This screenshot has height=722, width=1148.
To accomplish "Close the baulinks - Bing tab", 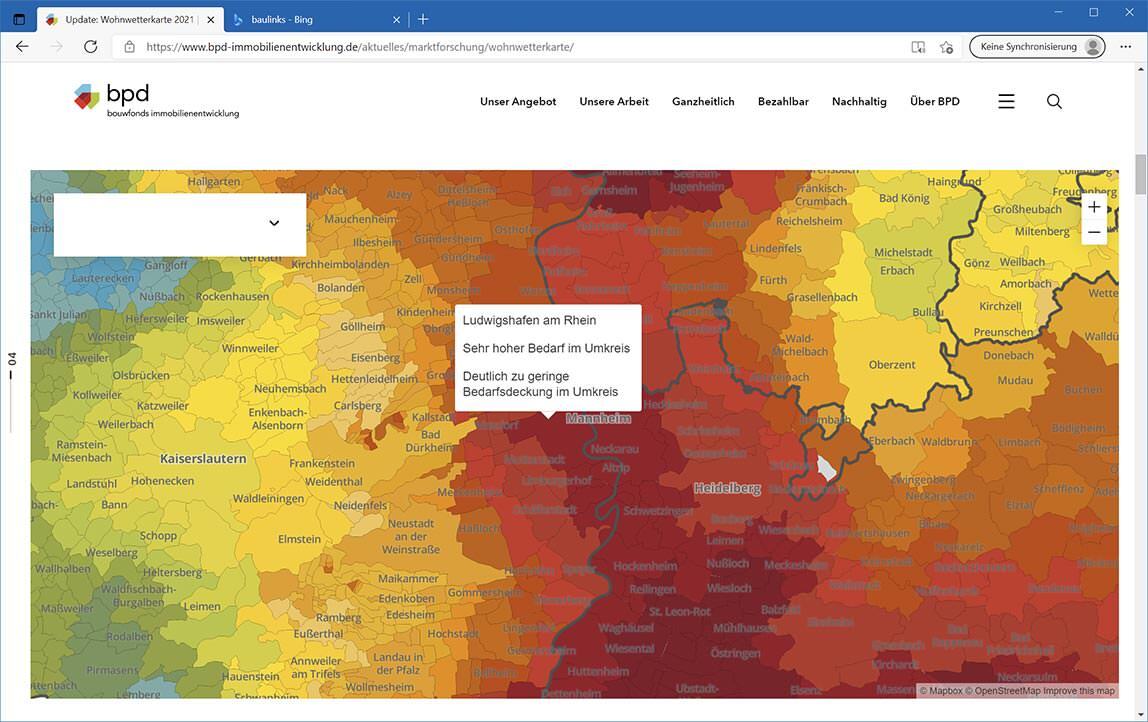I will tap(396, 20).
